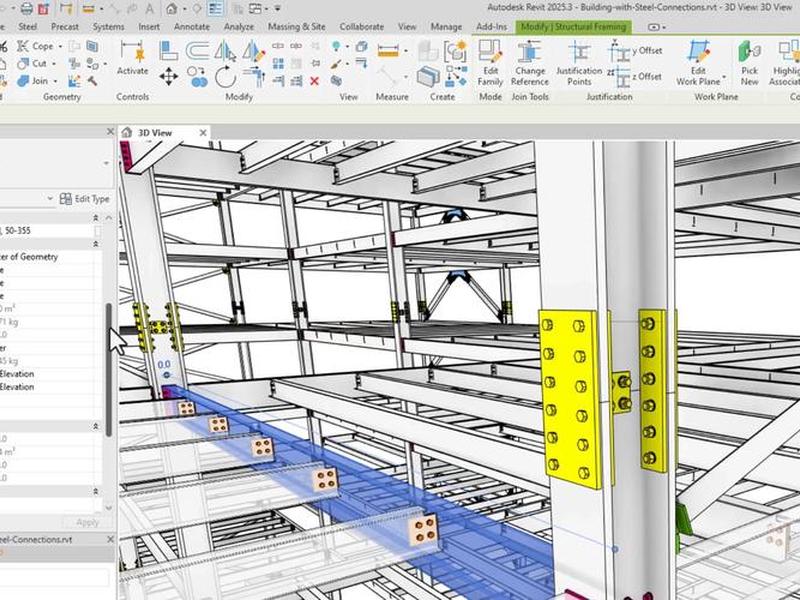Click the 0.0 temporary dimension value
The width and height of the screenshot is (800, 600).
point(164,364)
